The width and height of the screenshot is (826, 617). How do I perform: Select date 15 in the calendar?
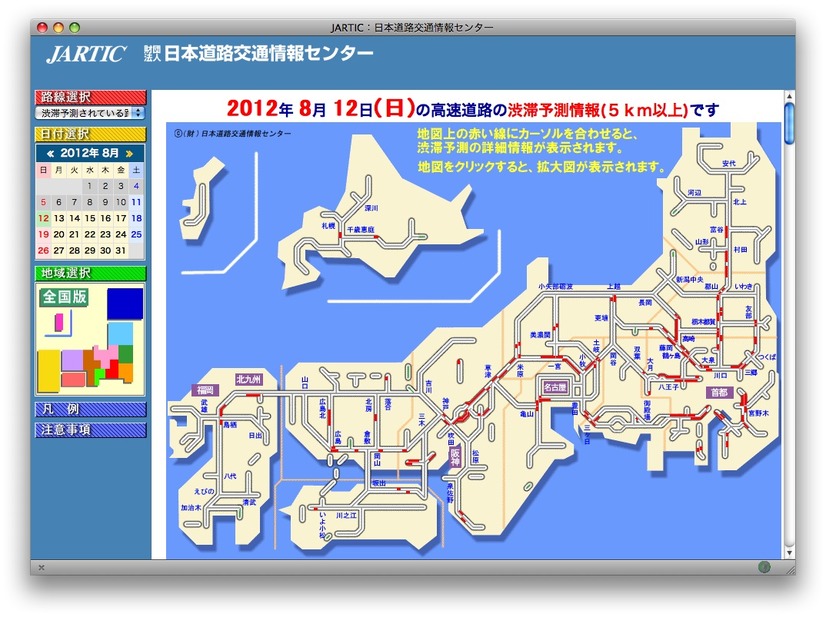pyautogui.click(x=90, y=218)
